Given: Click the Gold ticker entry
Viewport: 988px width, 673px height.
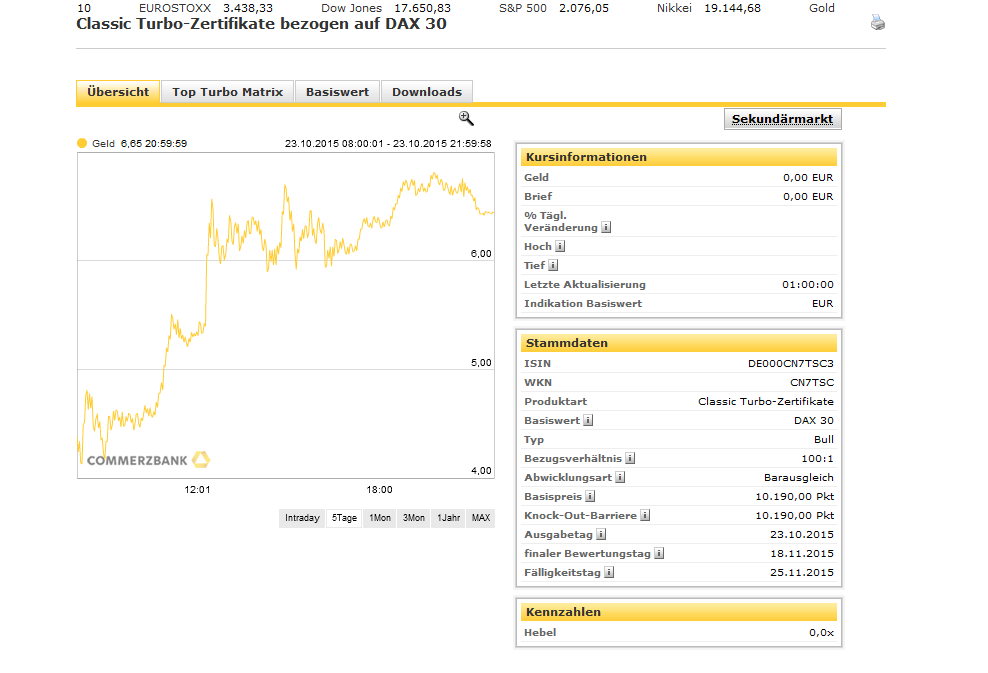Looking at the screenshot, I should click(822, 8).
